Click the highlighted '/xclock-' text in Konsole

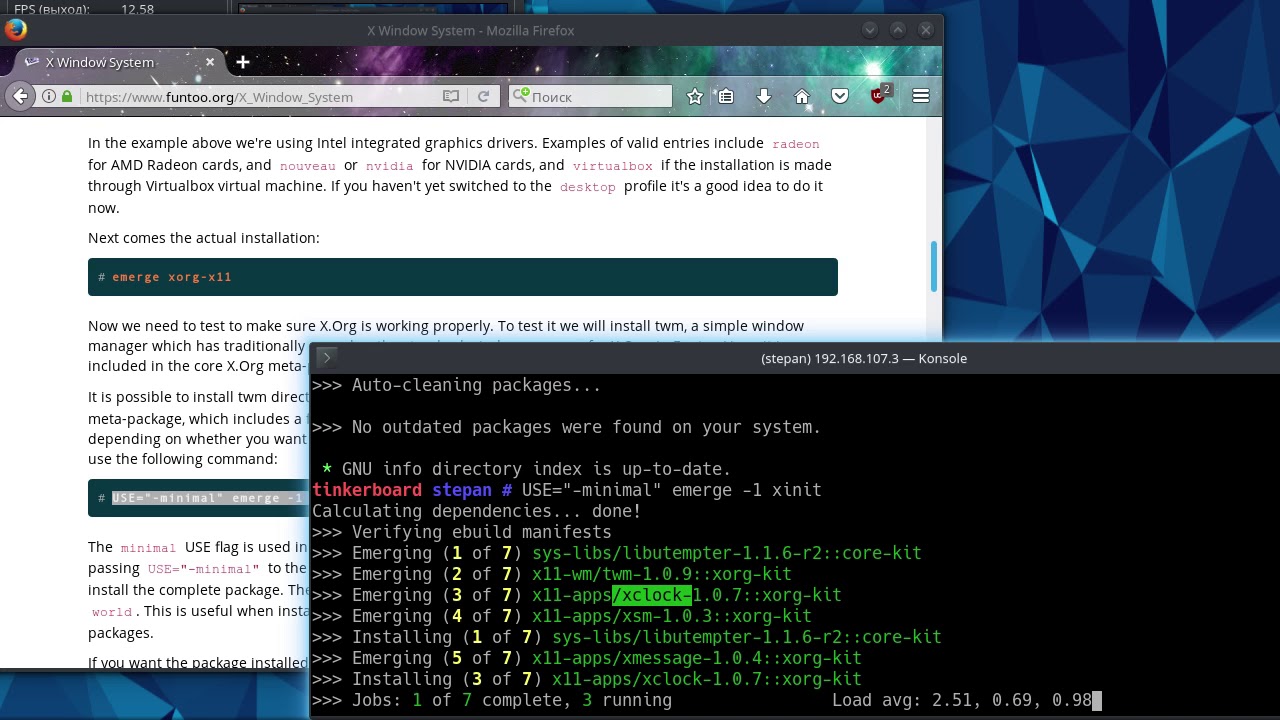[x=651, y=595]
